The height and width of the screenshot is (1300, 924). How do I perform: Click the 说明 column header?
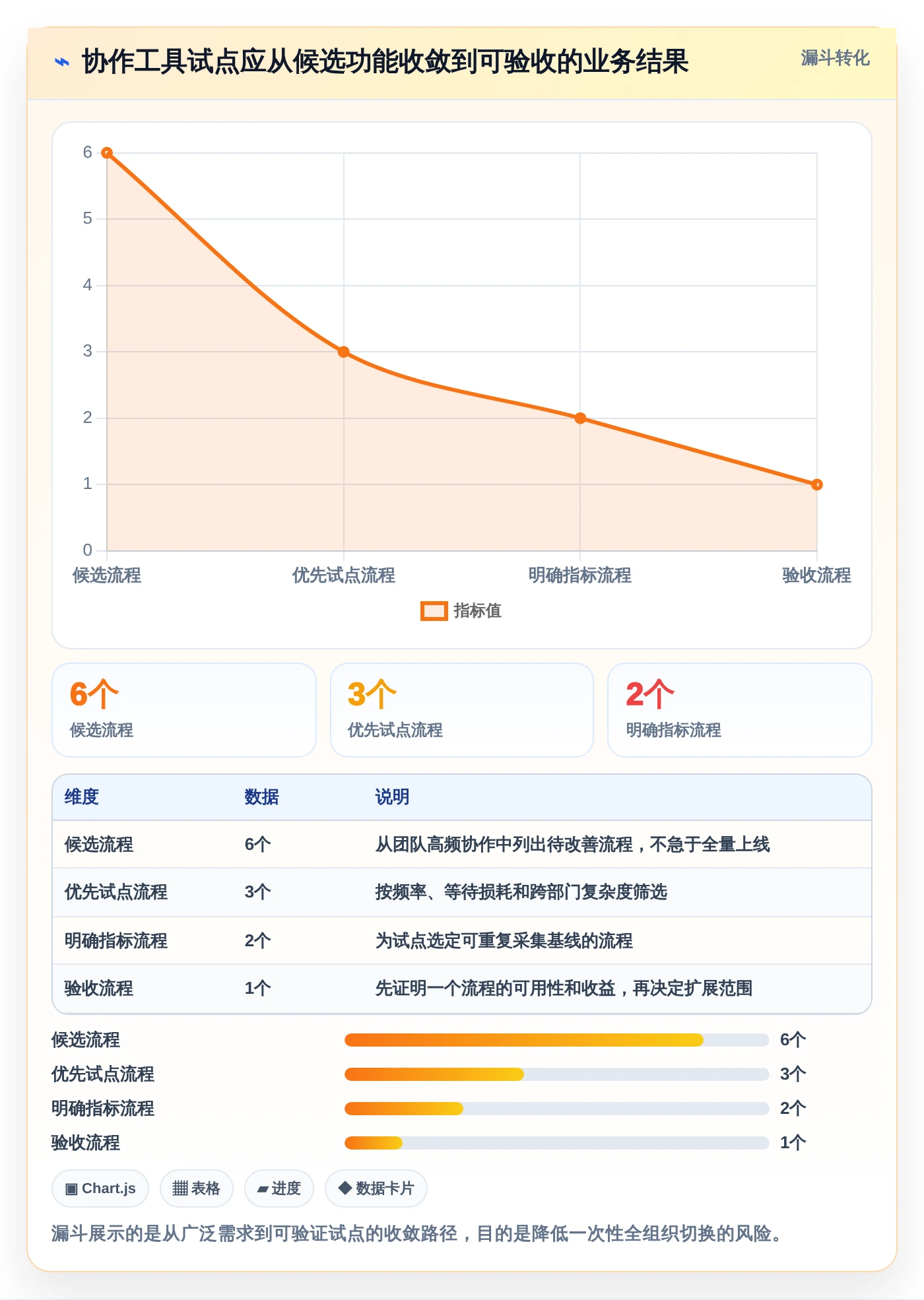click(392, 797)
